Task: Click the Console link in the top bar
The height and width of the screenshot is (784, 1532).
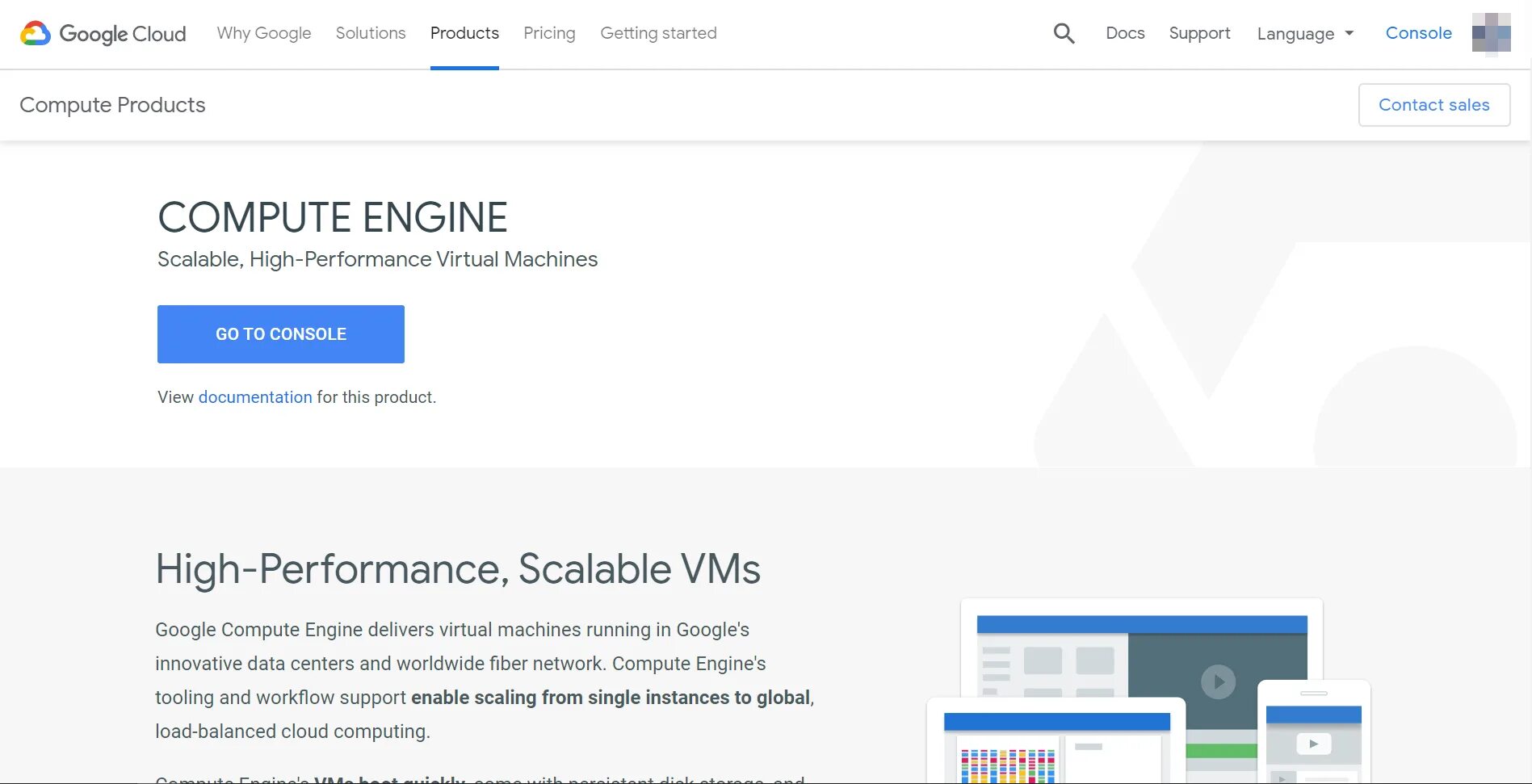Action: point(1418,33)
